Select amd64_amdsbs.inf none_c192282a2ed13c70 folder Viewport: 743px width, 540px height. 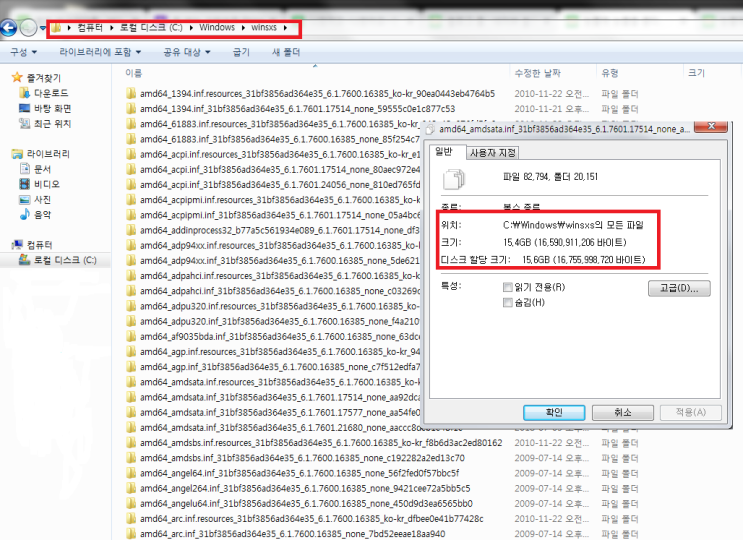tap(302, 458)
